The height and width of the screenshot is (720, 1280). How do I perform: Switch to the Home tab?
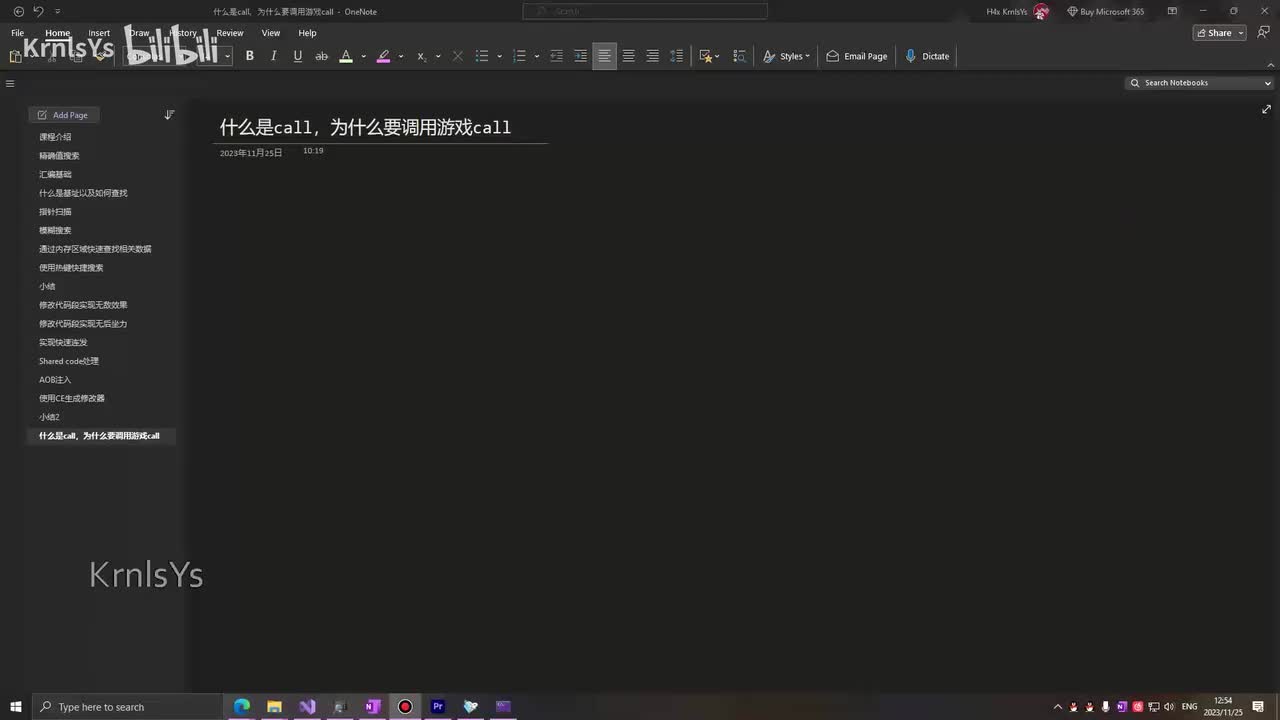[58, 33]
